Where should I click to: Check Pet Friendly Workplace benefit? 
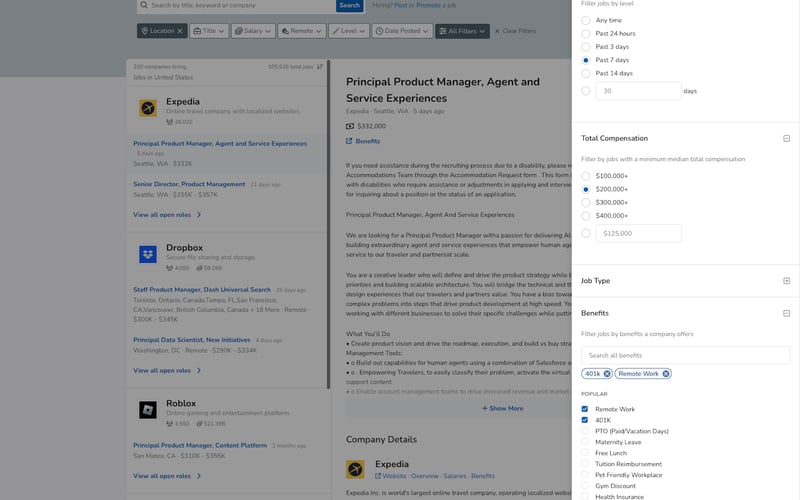coord(585,475)
